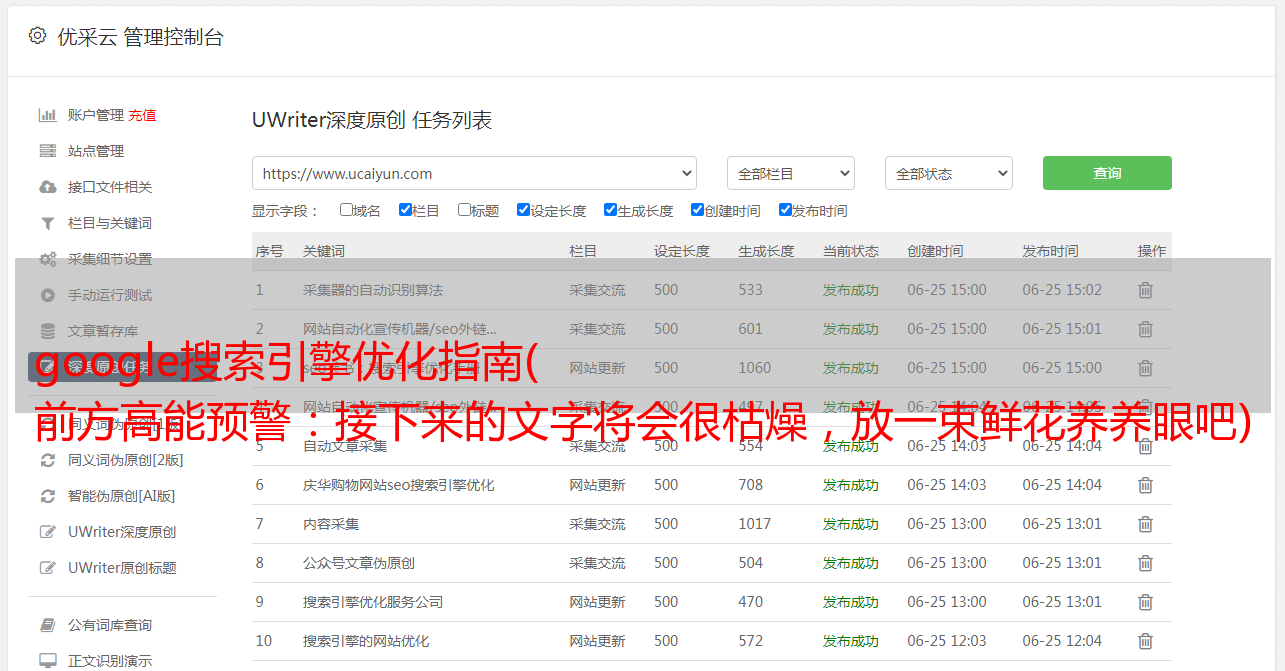
Task: Click the book icon for 公有词库查询
Action: [47, 625]
